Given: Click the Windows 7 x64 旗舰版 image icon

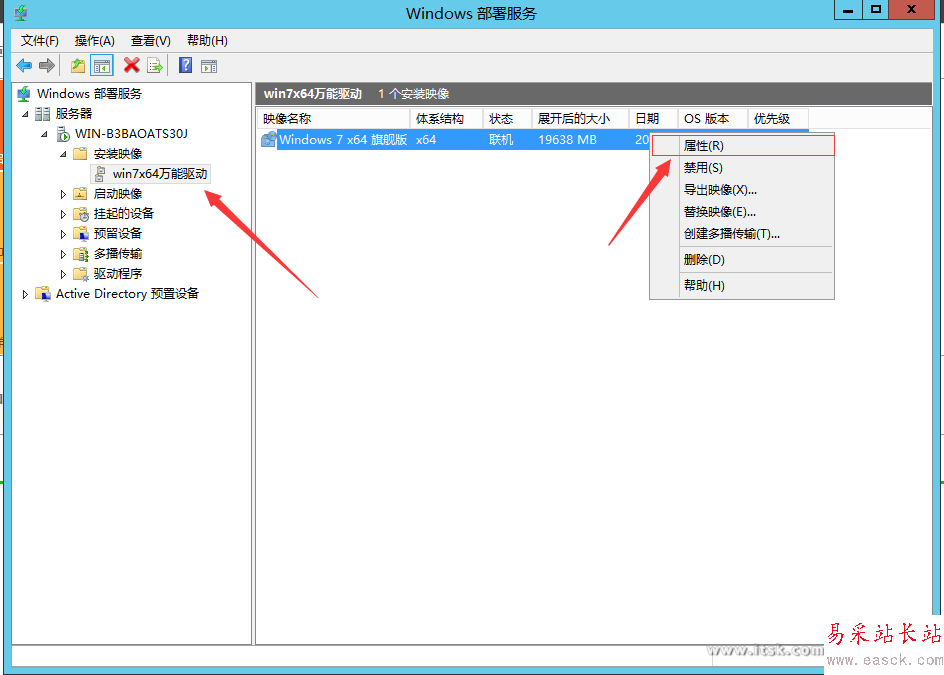Looking at the screenshot, I should point(269,140).
